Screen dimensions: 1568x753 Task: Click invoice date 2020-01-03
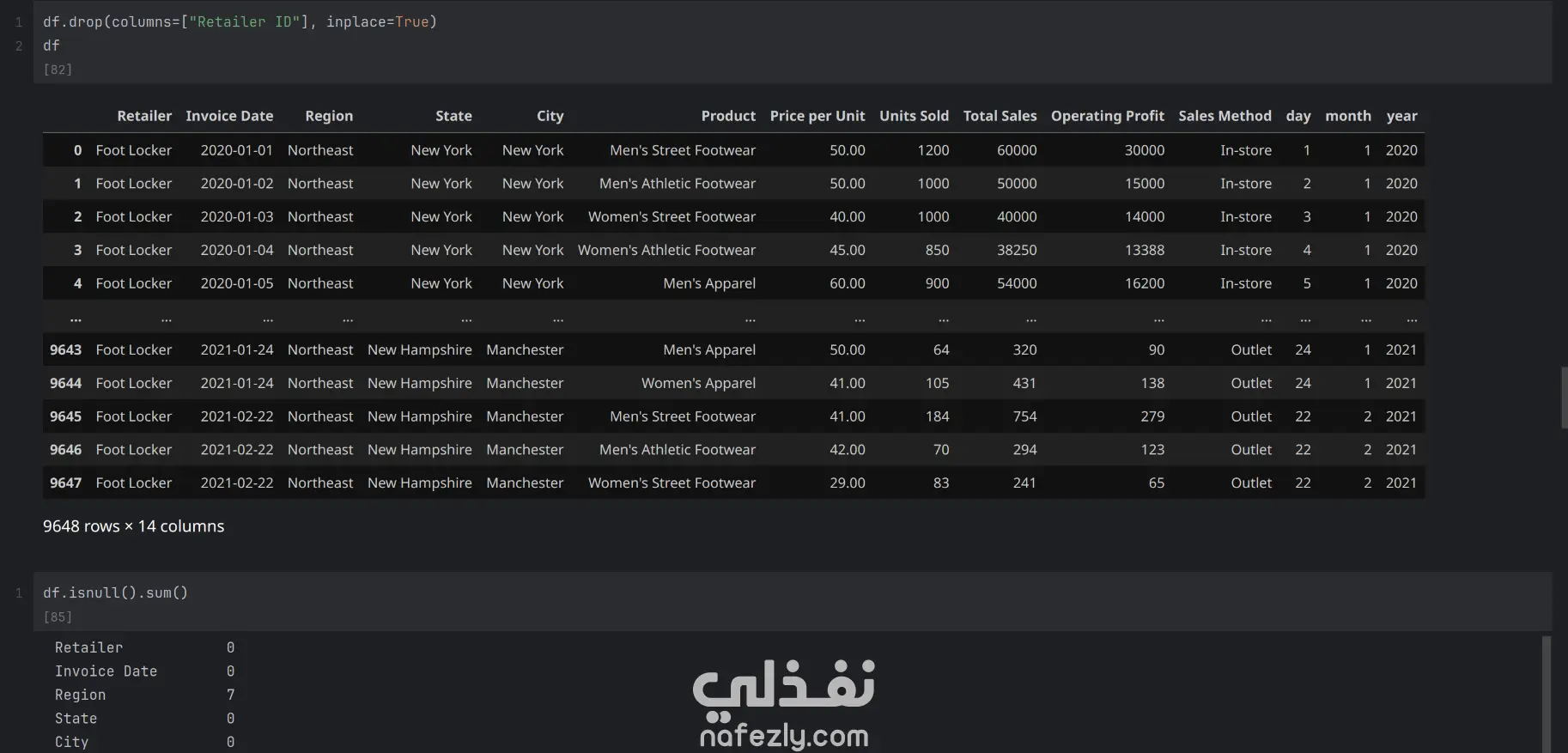tap(237, 216)
